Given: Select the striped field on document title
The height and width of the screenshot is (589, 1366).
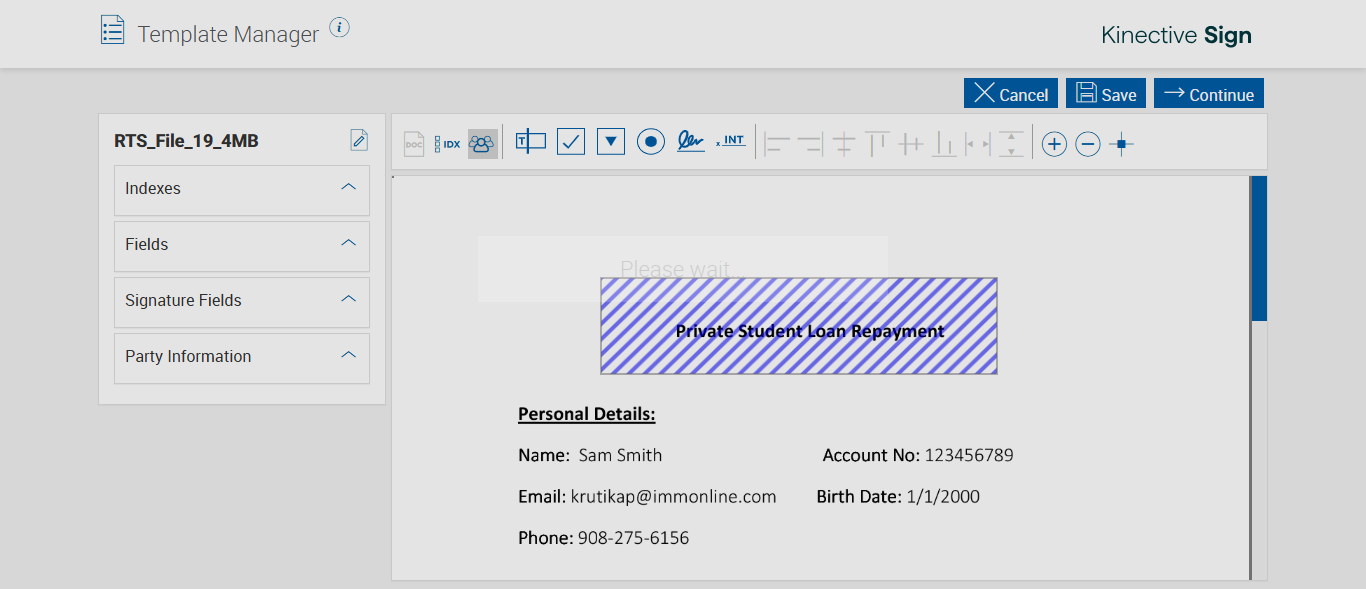Looking at the screenshot, I should (799, 326).
